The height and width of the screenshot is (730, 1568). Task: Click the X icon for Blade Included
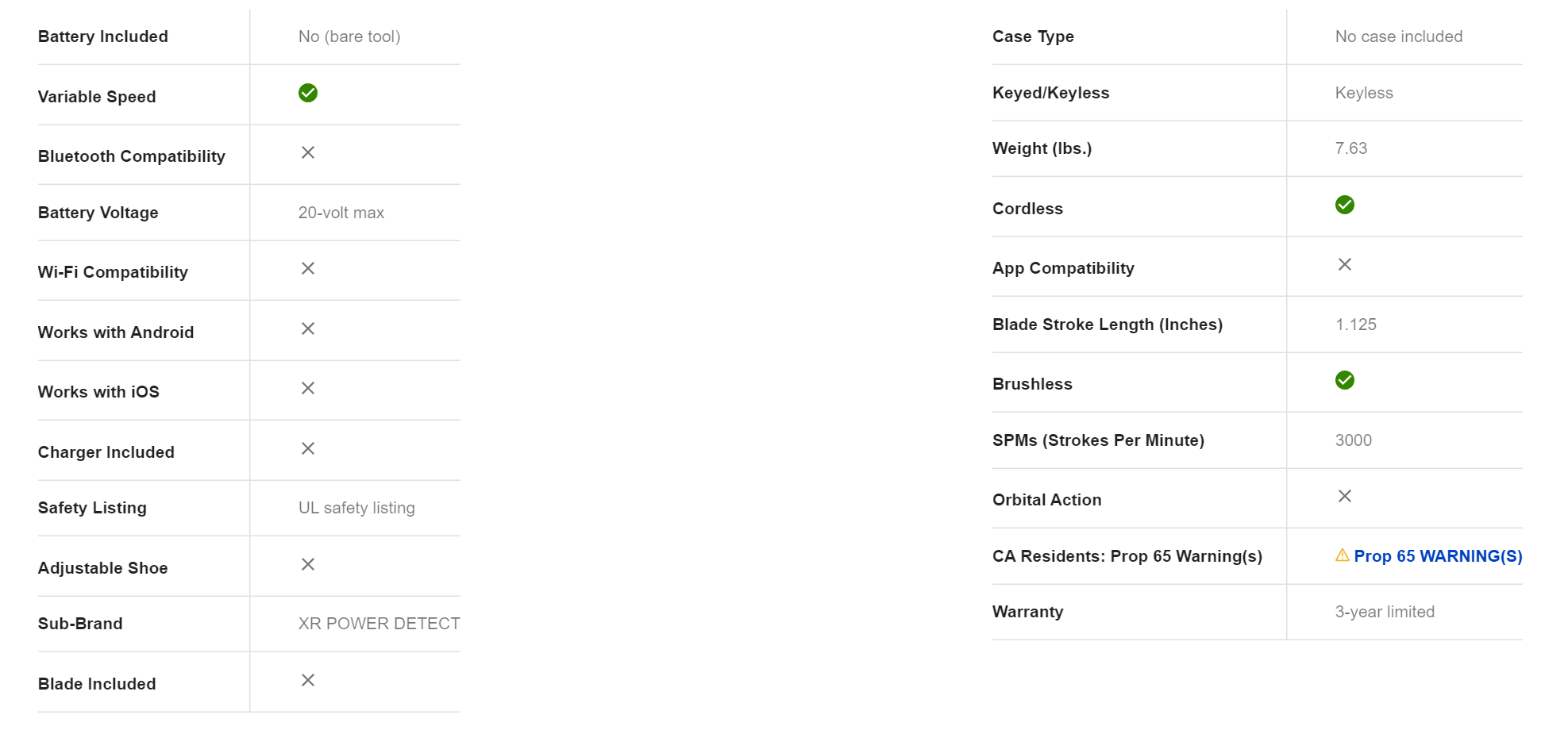pos(308,680)
